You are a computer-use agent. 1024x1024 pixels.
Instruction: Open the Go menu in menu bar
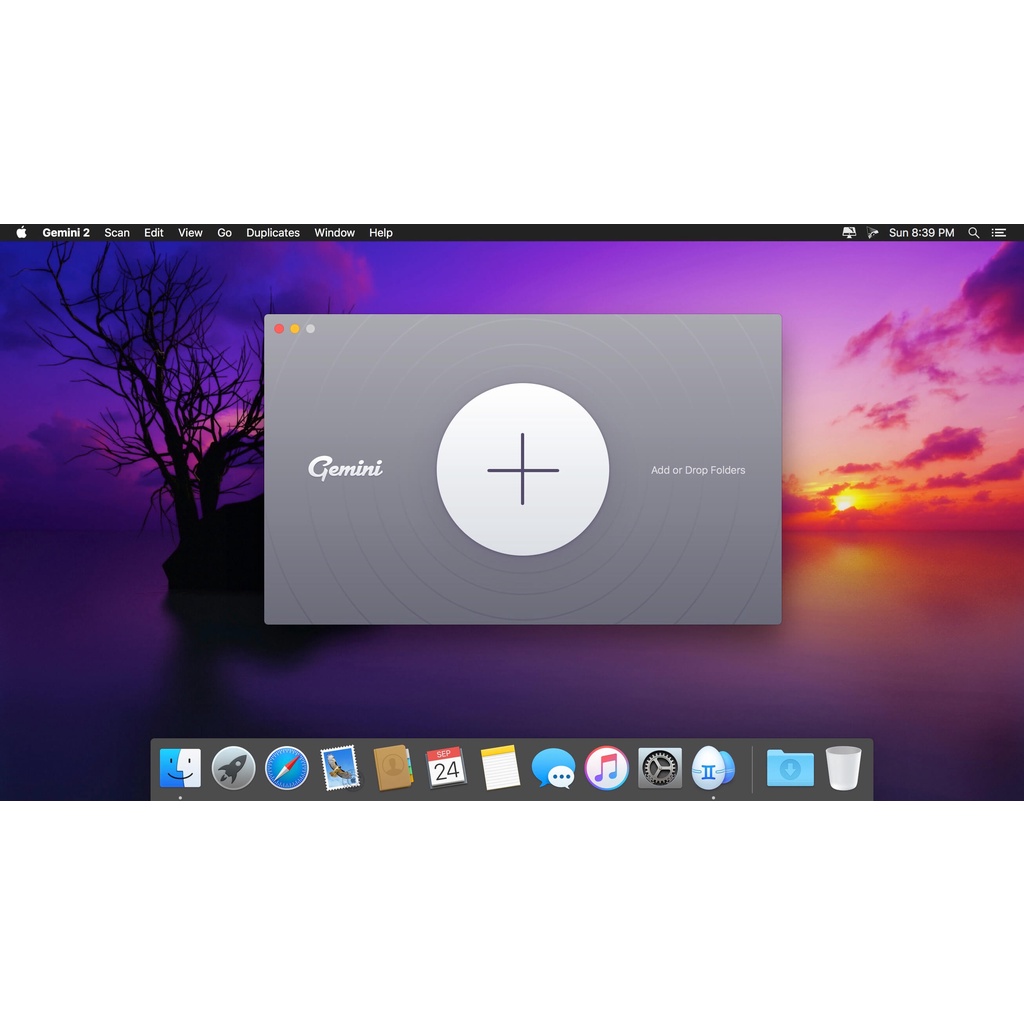click(224, 233)
